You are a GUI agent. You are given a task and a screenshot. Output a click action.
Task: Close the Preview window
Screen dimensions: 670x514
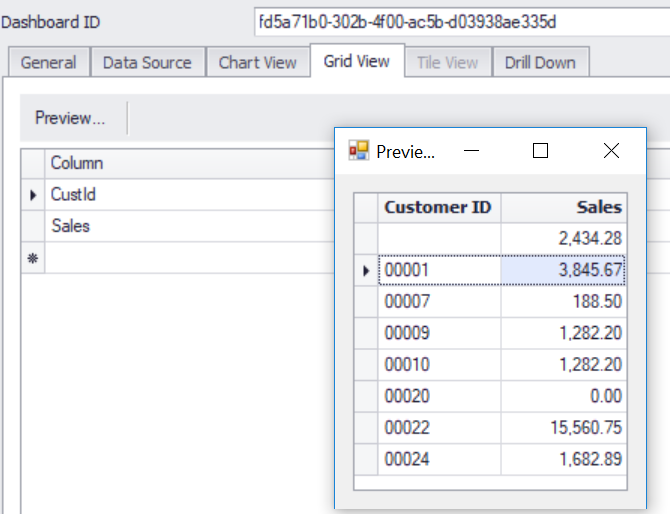click(x=611, y=151)
